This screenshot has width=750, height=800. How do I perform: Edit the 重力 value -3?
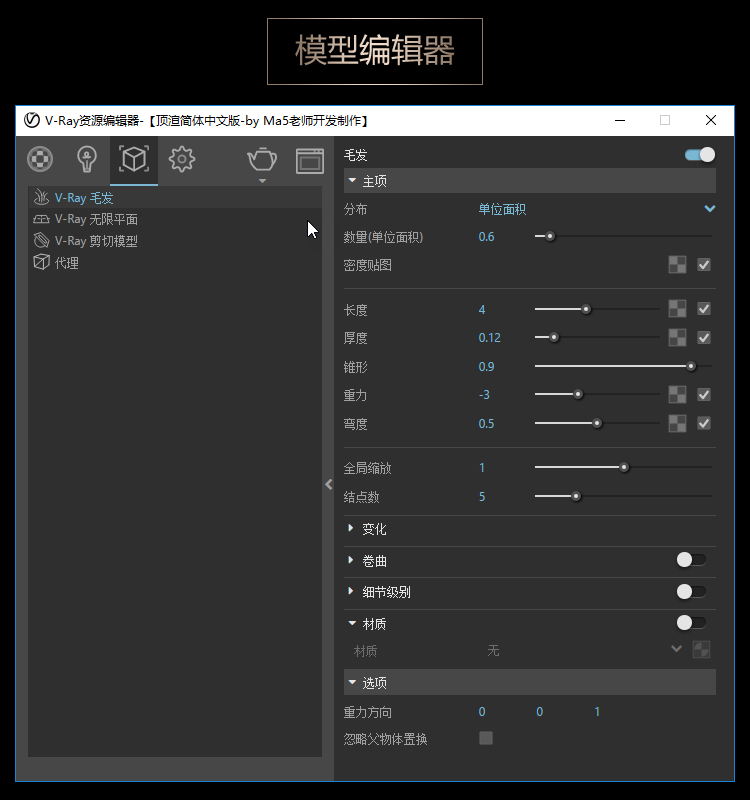pyautogui.click(x=484, y=395)
